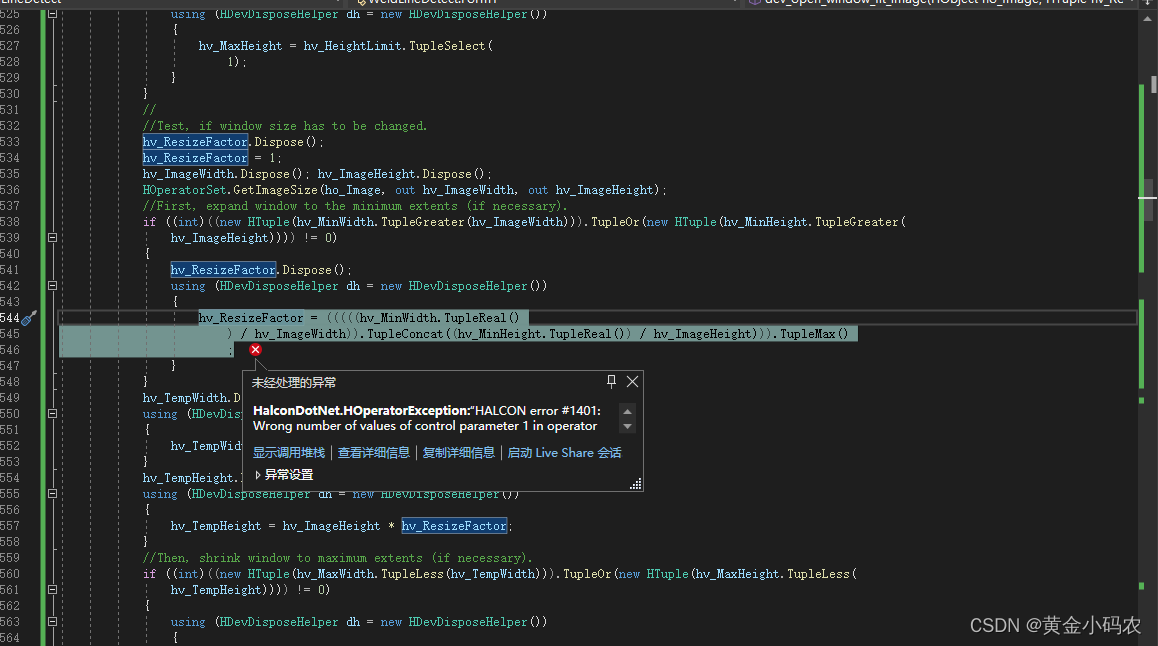Pin the unhandled exception popup
Viewport: 1158px width, 646px height.
pos(610,381)
